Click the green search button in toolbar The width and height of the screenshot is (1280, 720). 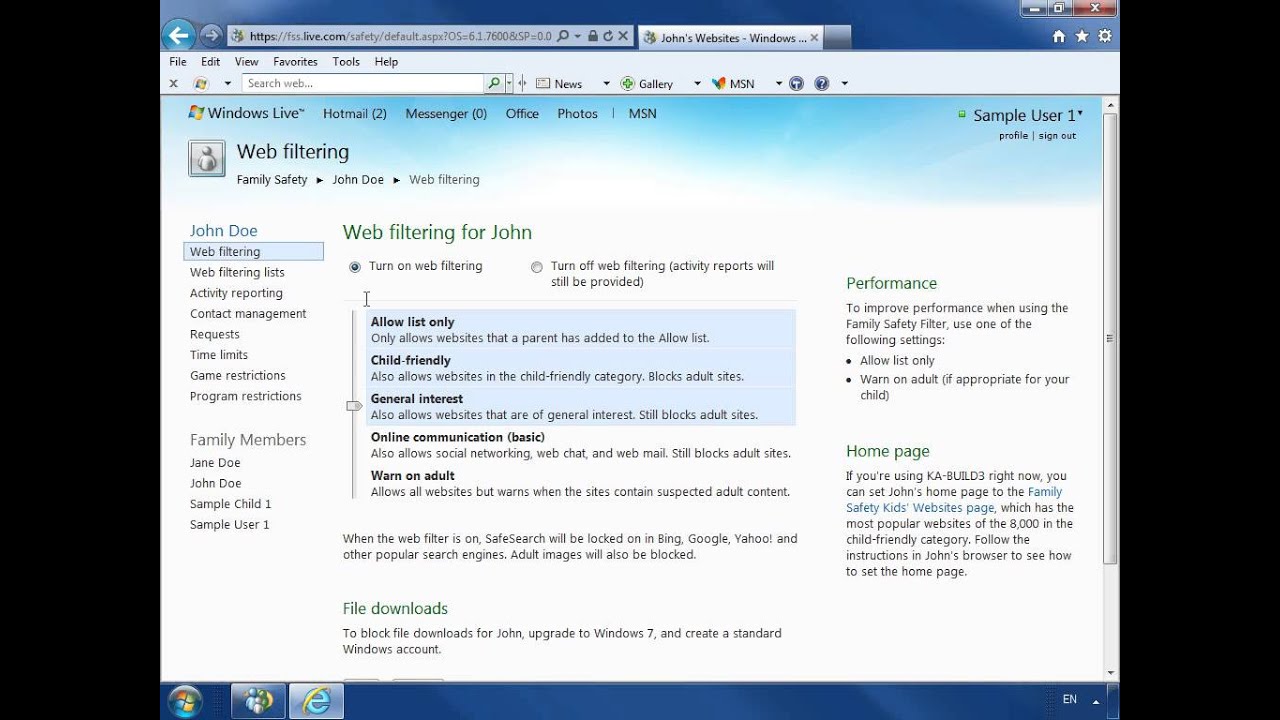494,84
